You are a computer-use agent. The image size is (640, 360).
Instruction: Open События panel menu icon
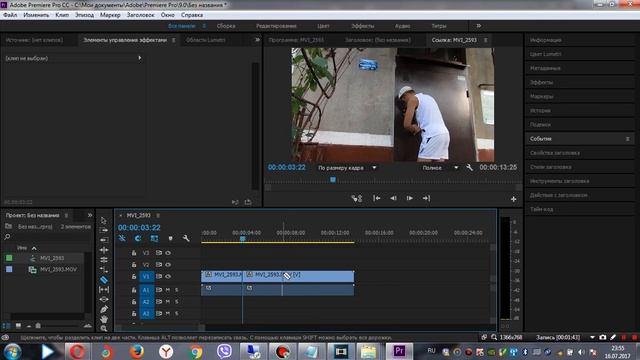(x=627, y=139)
